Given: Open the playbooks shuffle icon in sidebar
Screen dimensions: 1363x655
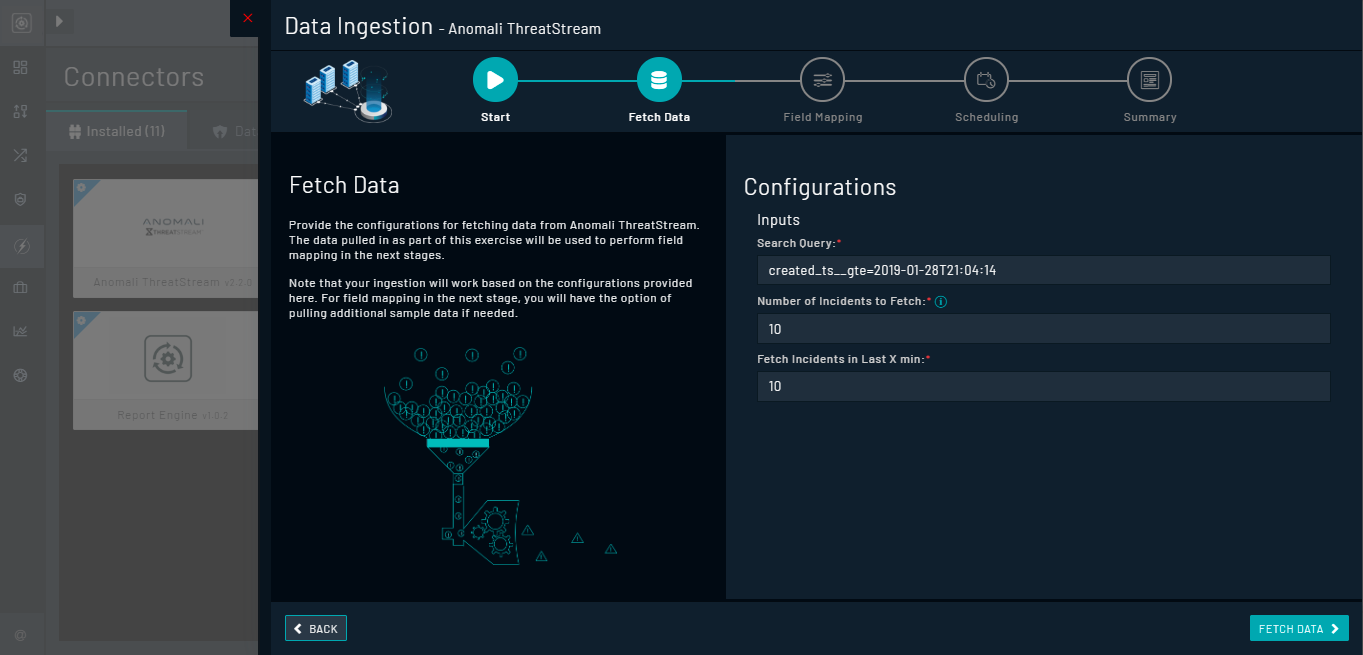Looking at the screenshot, I should [x=20, y=155].
